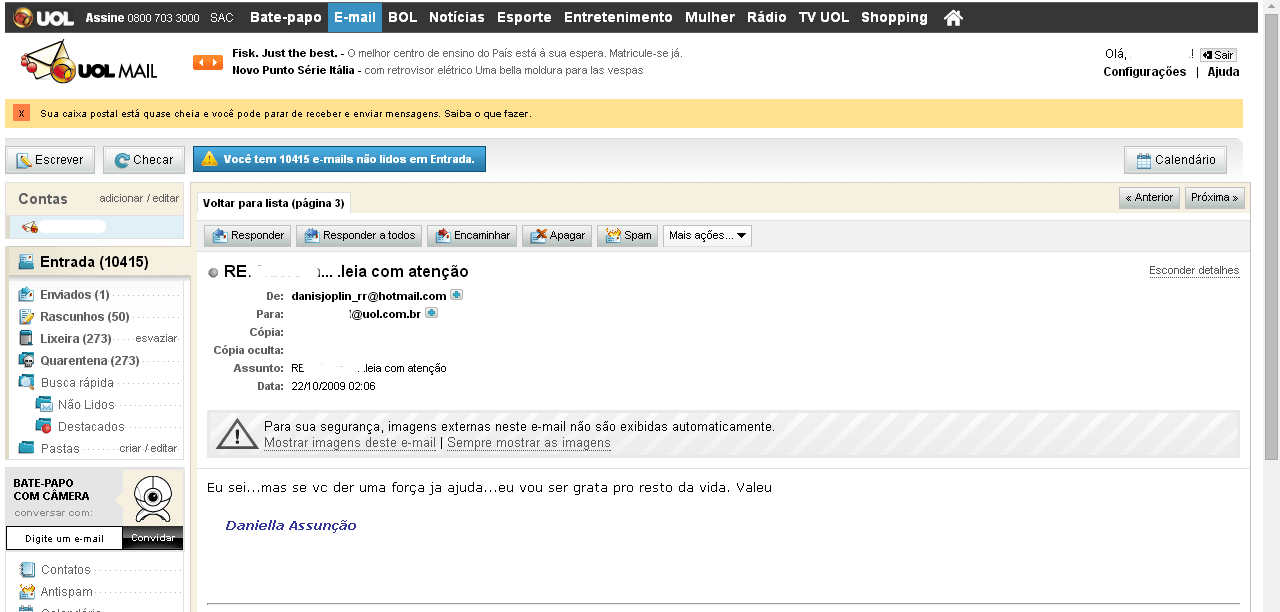The height and width of the screenshot is (612, 1280).
Task: Click the orange ad navigation arrows icon
Action: [x=208, y=63]
